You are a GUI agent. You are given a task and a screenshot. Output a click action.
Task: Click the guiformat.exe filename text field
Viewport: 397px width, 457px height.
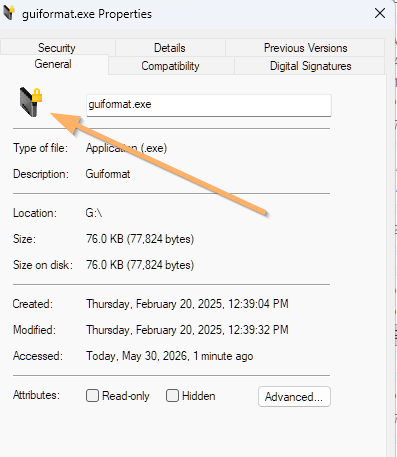[209, 105]
